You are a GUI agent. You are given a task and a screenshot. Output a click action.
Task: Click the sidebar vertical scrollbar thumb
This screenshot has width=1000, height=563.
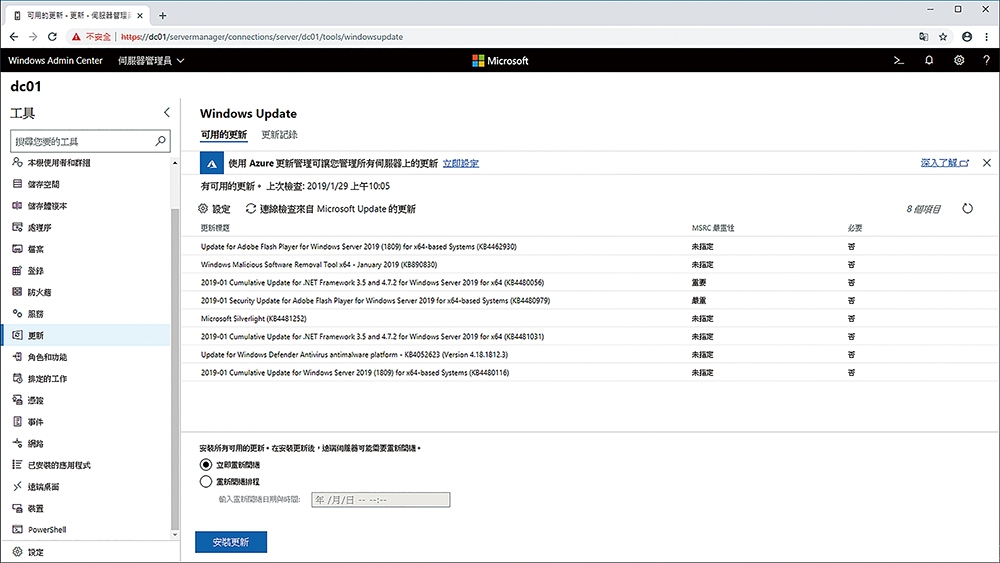[175, 368]
